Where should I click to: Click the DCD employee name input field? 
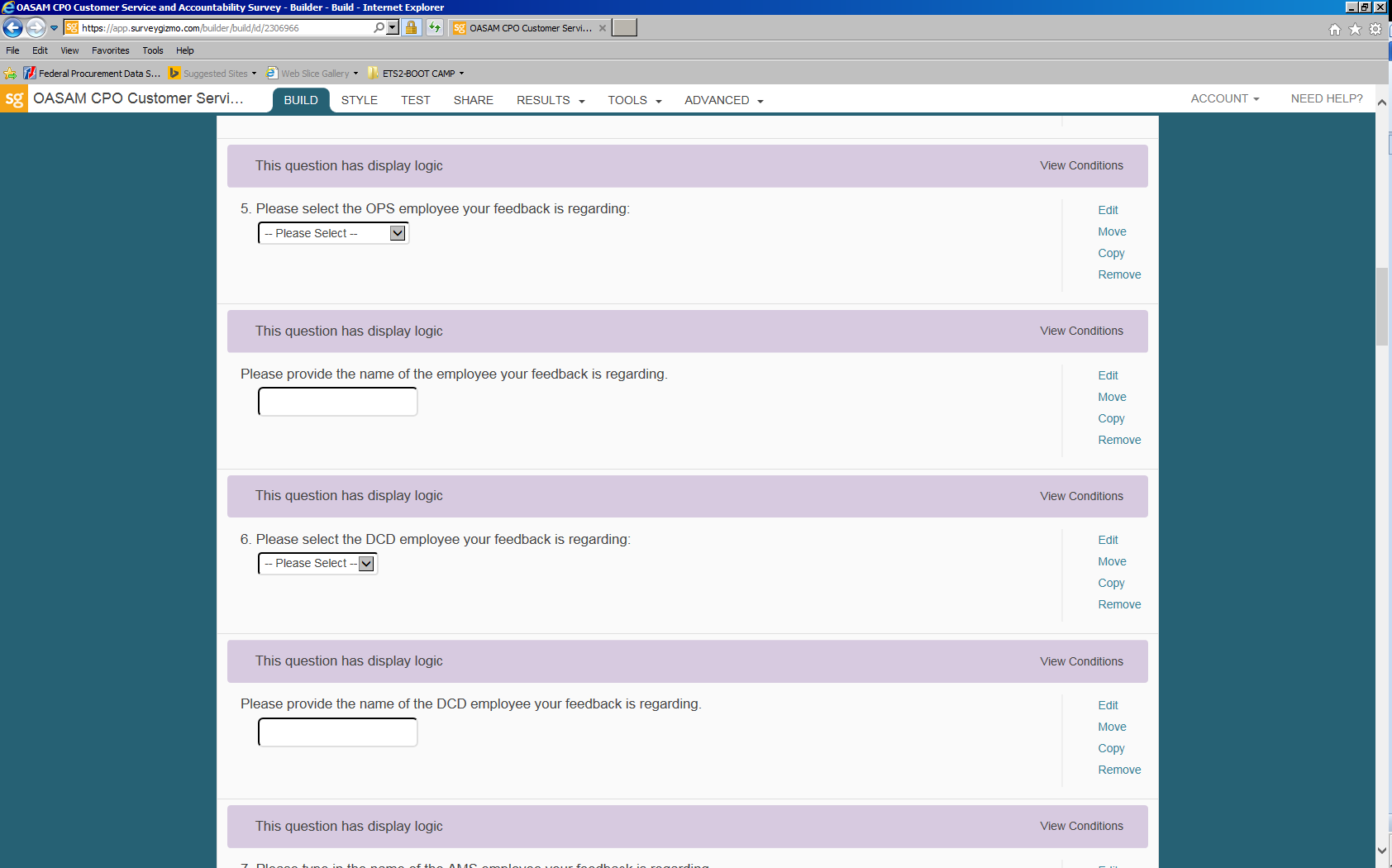(x=338, y=732)
